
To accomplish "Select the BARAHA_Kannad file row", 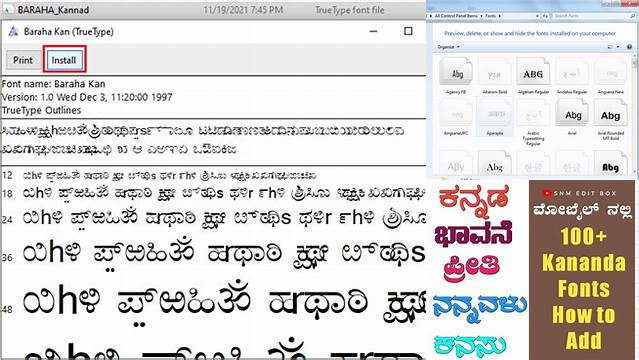I will [x=213, y=10].
